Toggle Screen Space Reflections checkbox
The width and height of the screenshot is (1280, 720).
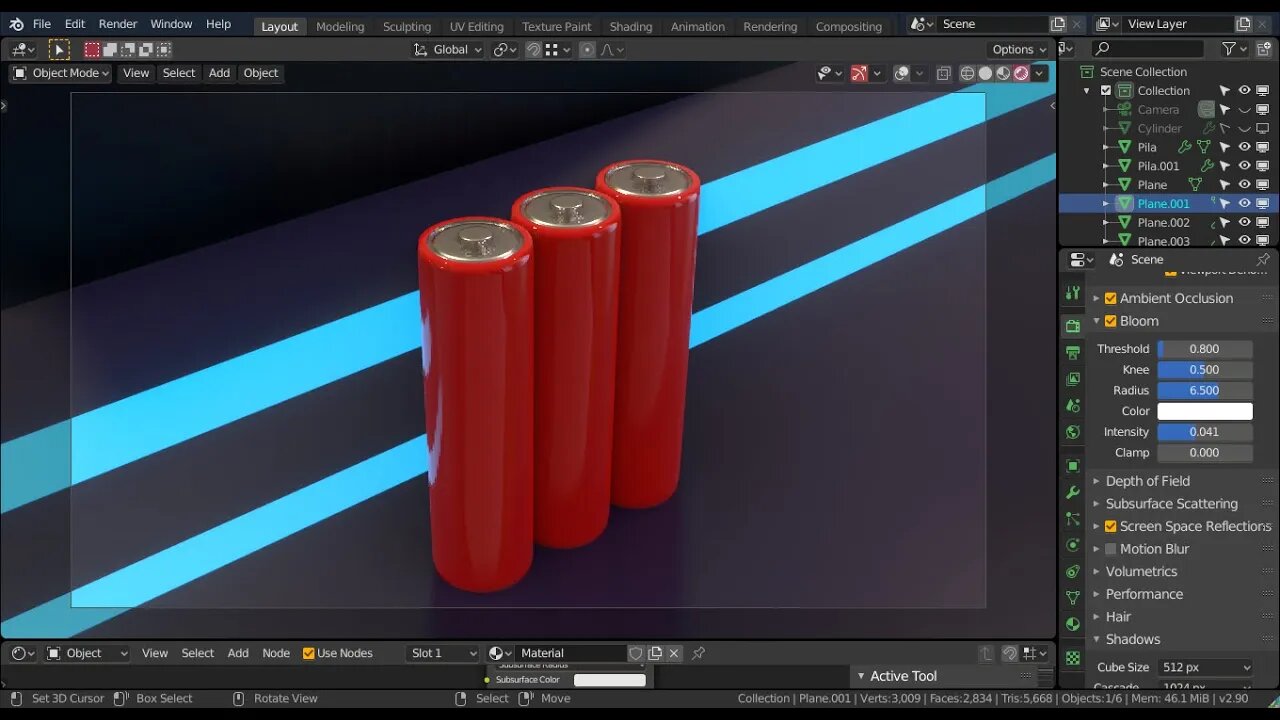(x=1110, y=526)
